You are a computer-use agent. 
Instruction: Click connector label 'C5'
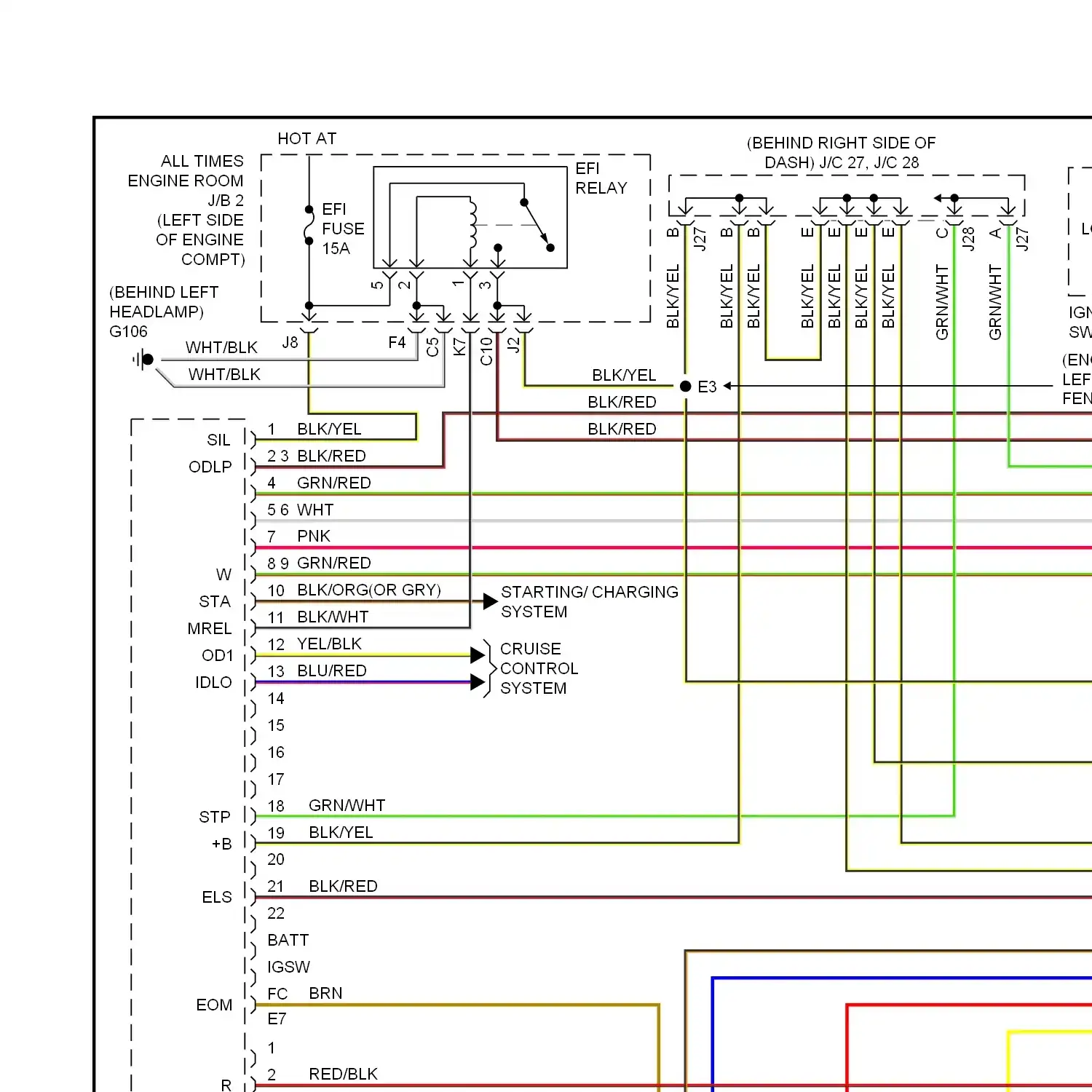pos(432,347)
